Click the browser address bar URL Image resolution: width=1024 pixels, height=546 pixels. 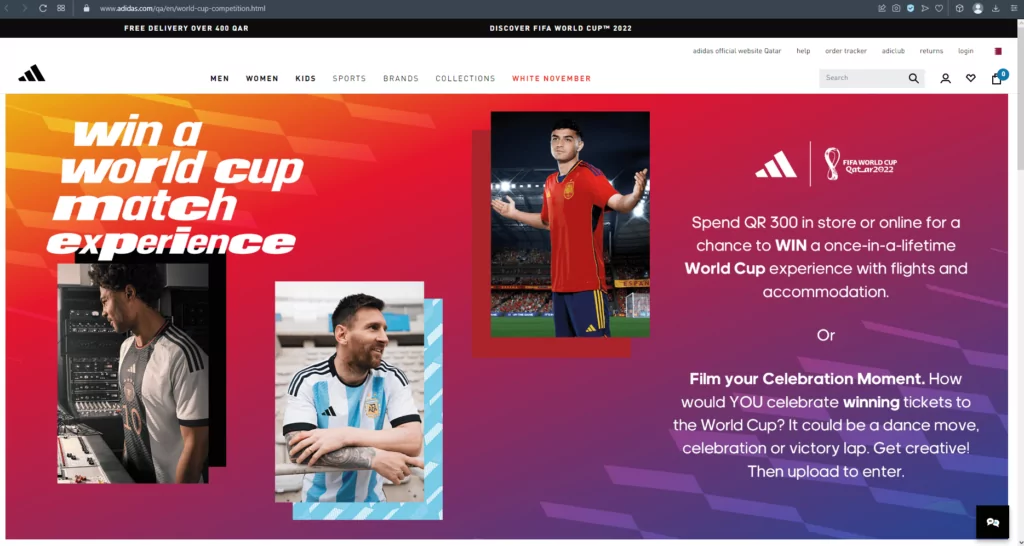pos(182,8)
